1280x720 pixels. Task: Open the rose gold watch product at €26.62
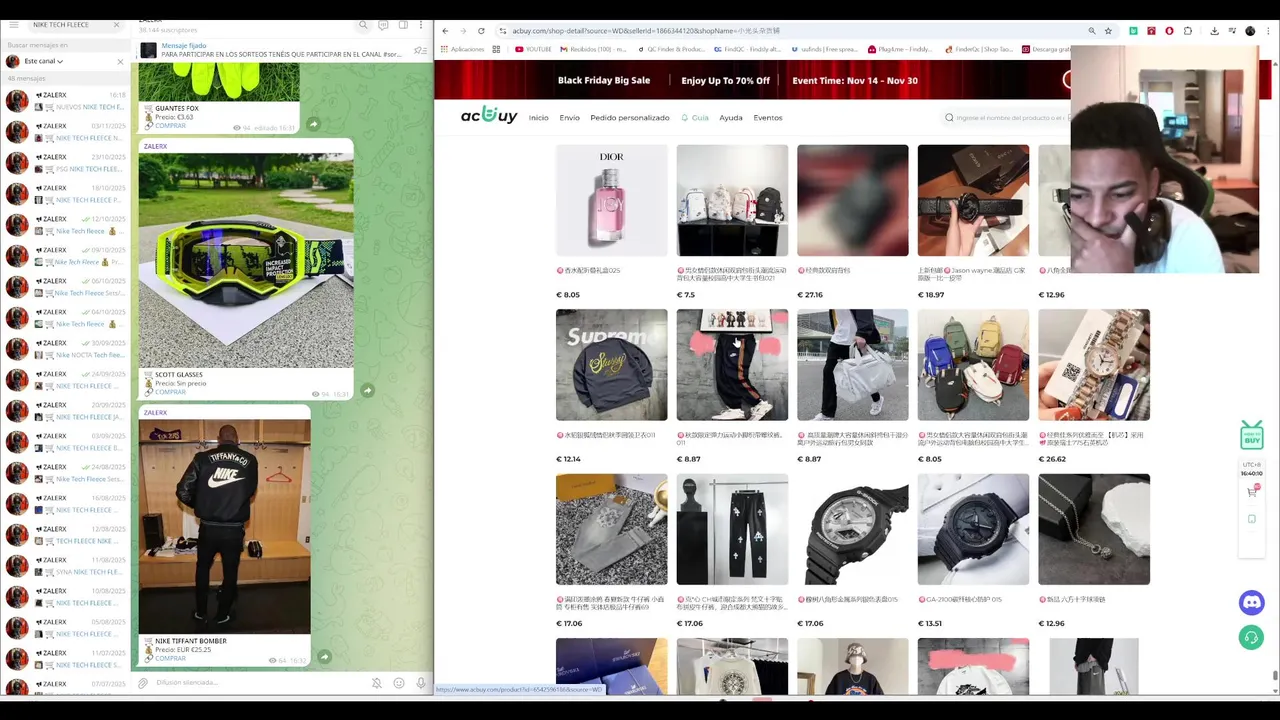point(1094,365)
